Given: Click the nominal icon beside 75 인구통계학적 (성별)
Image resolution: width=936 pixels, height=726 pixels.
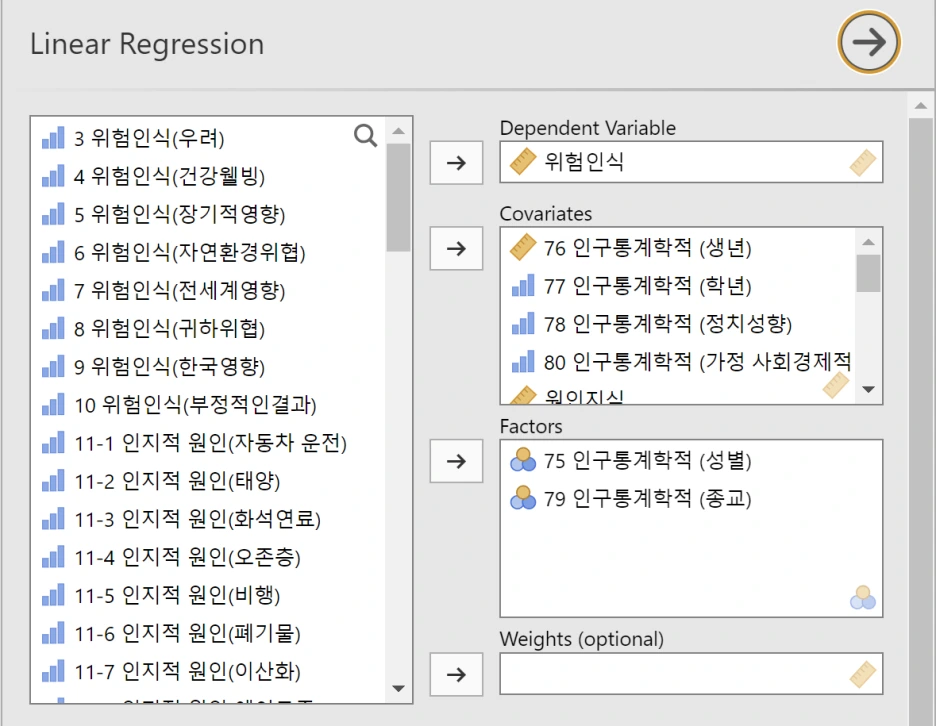Looking at the screenshot, I should [x=521, y=461].
